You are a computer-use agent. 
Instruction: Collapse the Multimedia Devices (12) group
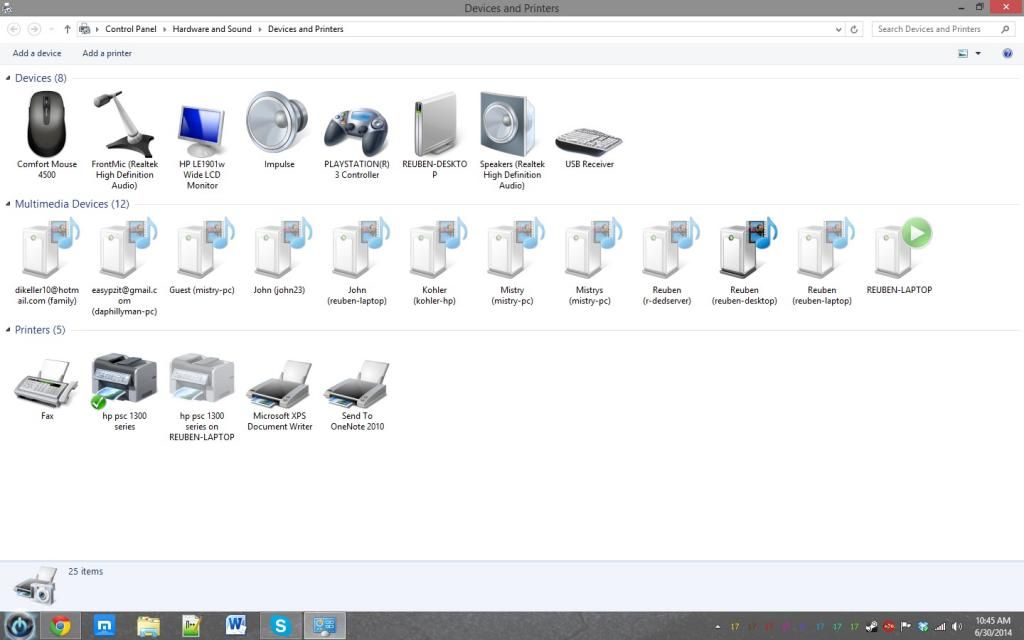point(8,204)
